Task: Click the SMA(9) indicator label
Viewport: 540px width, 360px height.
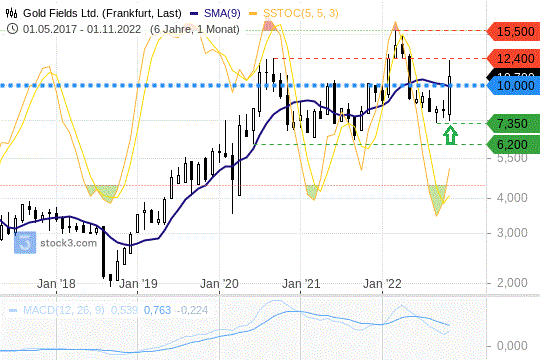Action: click(x=222, y=13)
